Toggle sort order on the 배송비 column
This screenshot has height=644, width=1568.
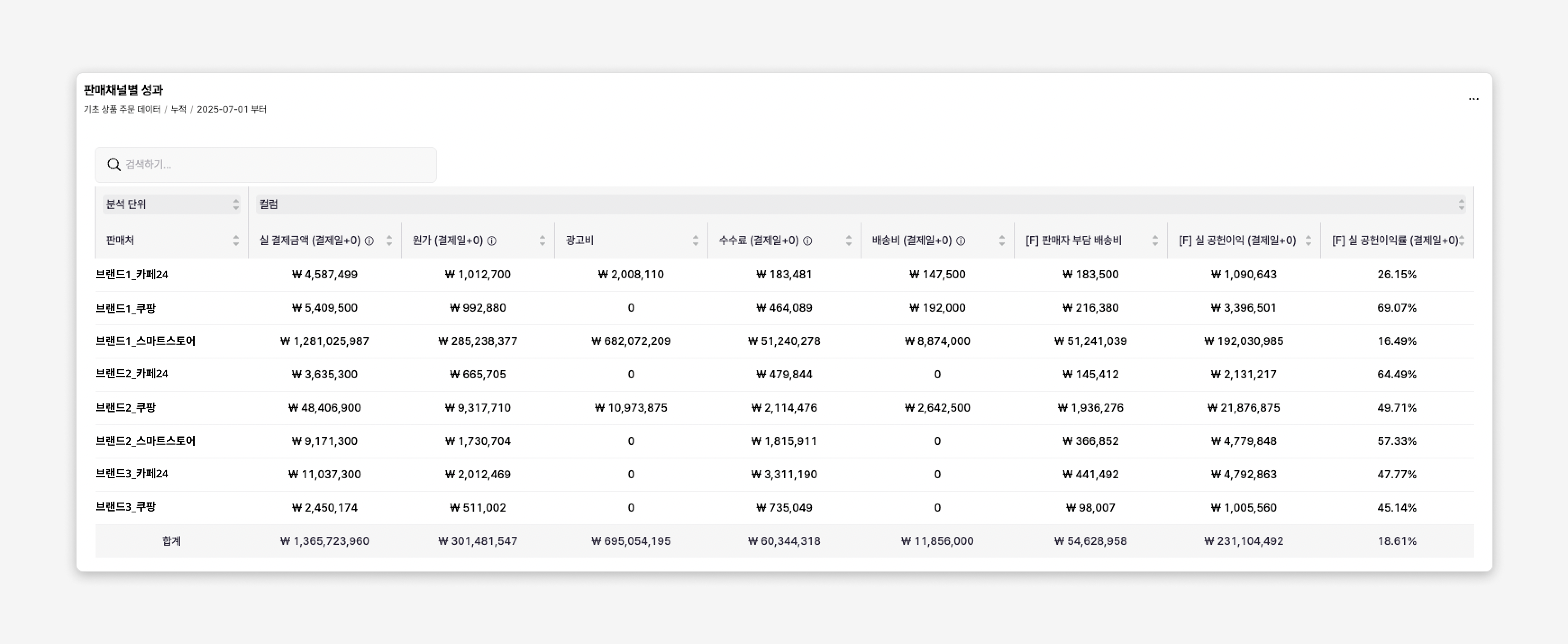pyautogui.click(x=1002, y=240)
